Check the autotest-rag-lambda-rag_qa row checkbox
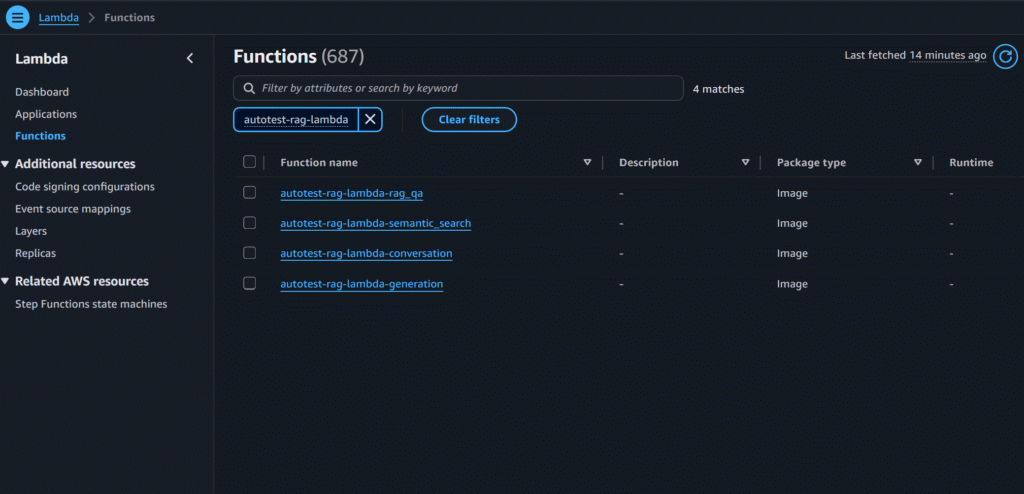 point(250,193)
